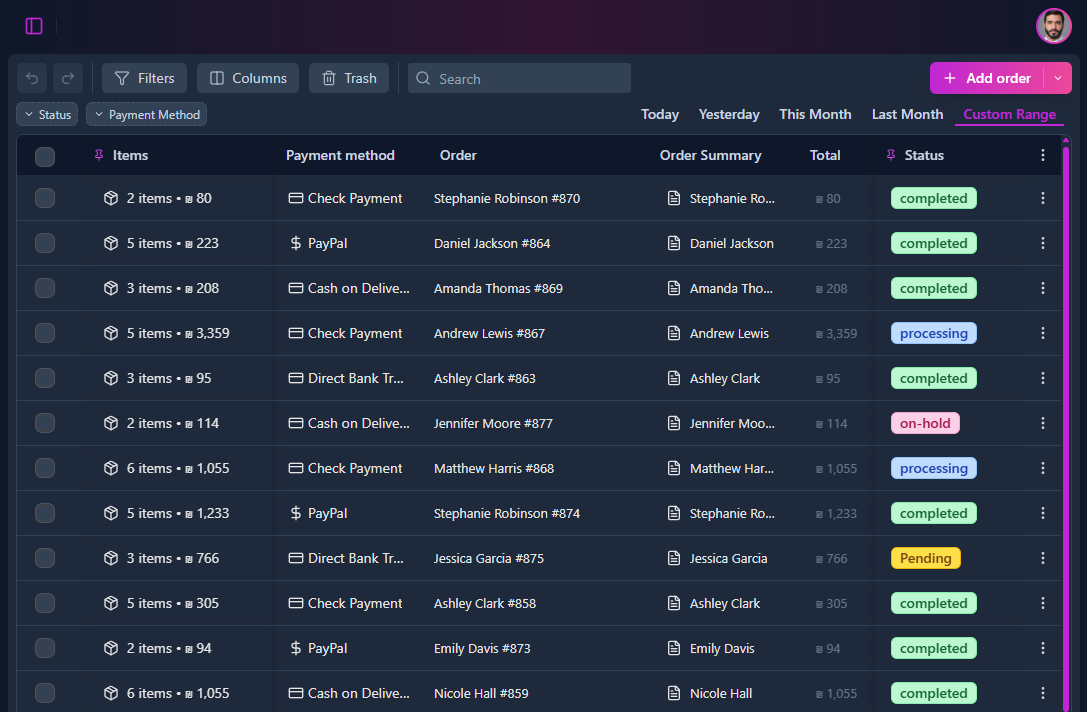The image size is (1087, 712).
Task: Open the Filters panel
Action: pos(144,78)
